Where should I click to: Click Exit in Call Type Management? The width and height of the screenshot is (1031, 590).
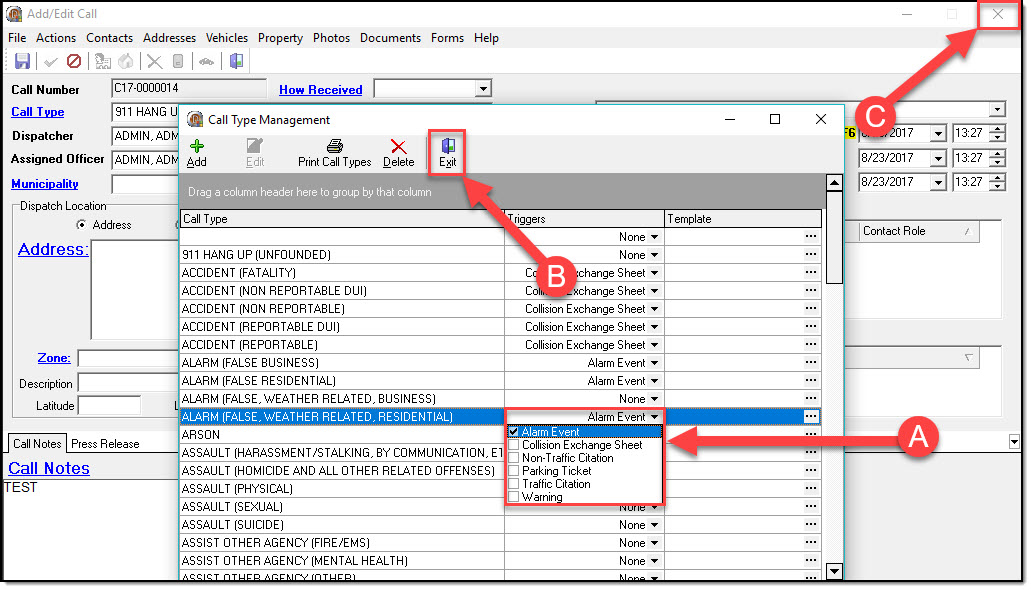(447, 152)
